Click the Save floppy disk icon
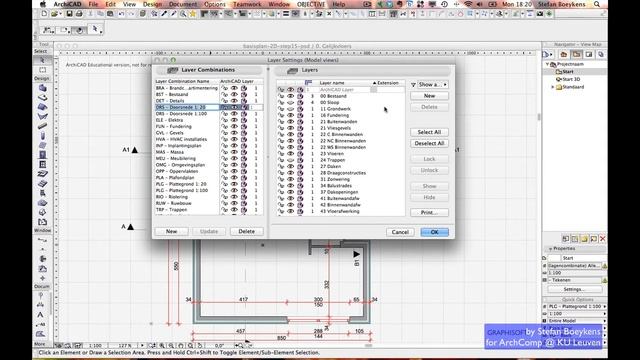Image resolution: width=640 pixels, height=360 pixels. (69, 14)
